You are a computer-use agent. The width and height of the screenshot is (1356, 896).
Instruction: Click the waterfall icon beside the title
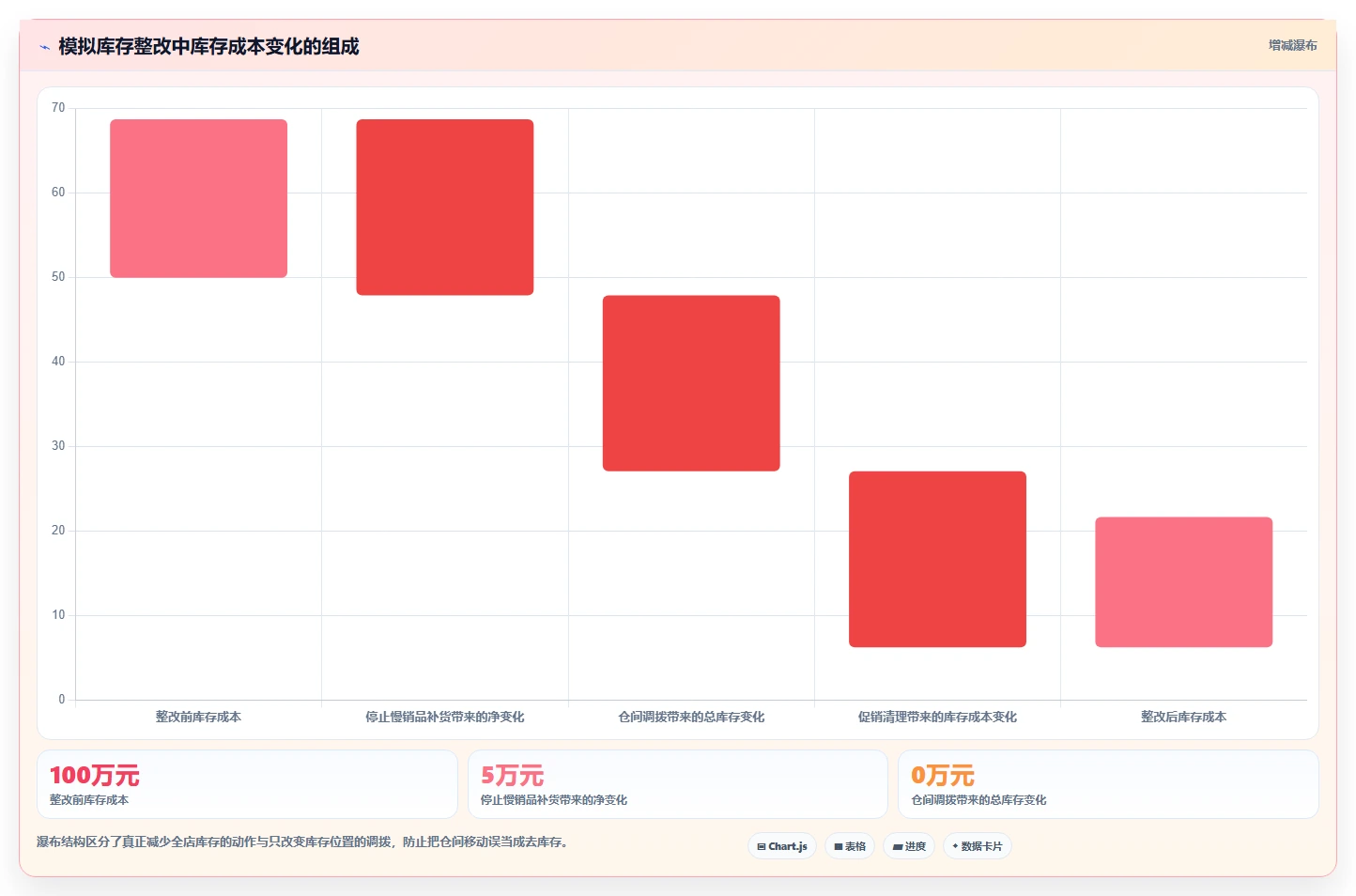[x=44, y=47]
